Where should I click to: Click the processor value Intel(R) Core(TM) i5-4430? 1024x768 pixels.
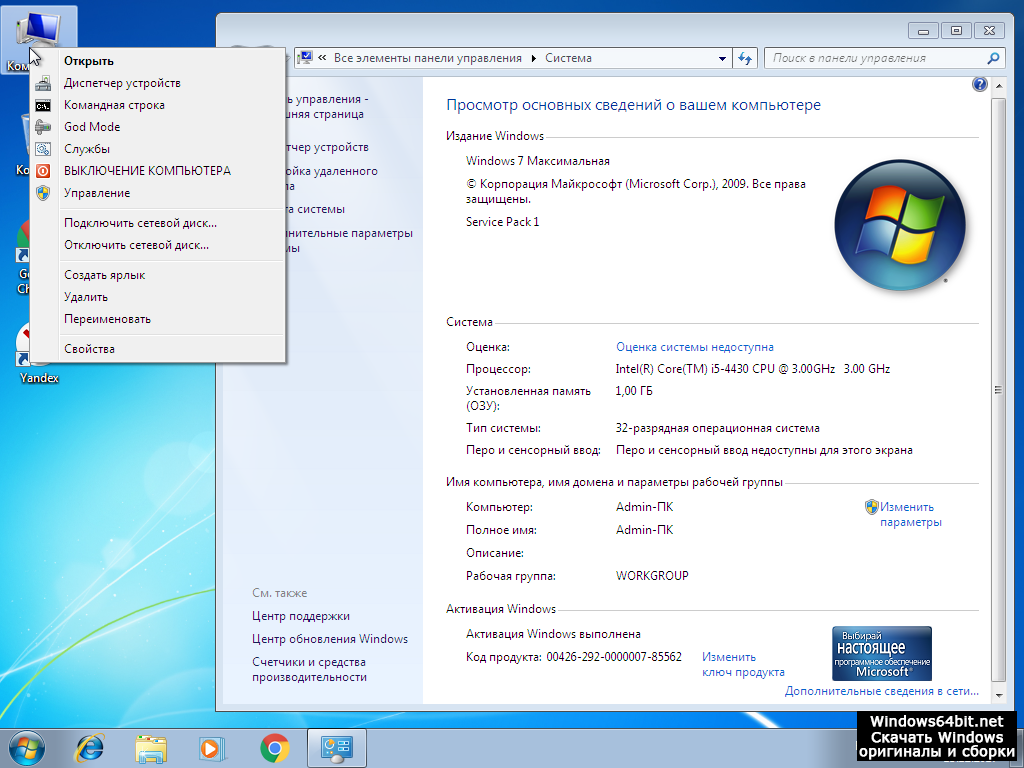click(752, 369)
